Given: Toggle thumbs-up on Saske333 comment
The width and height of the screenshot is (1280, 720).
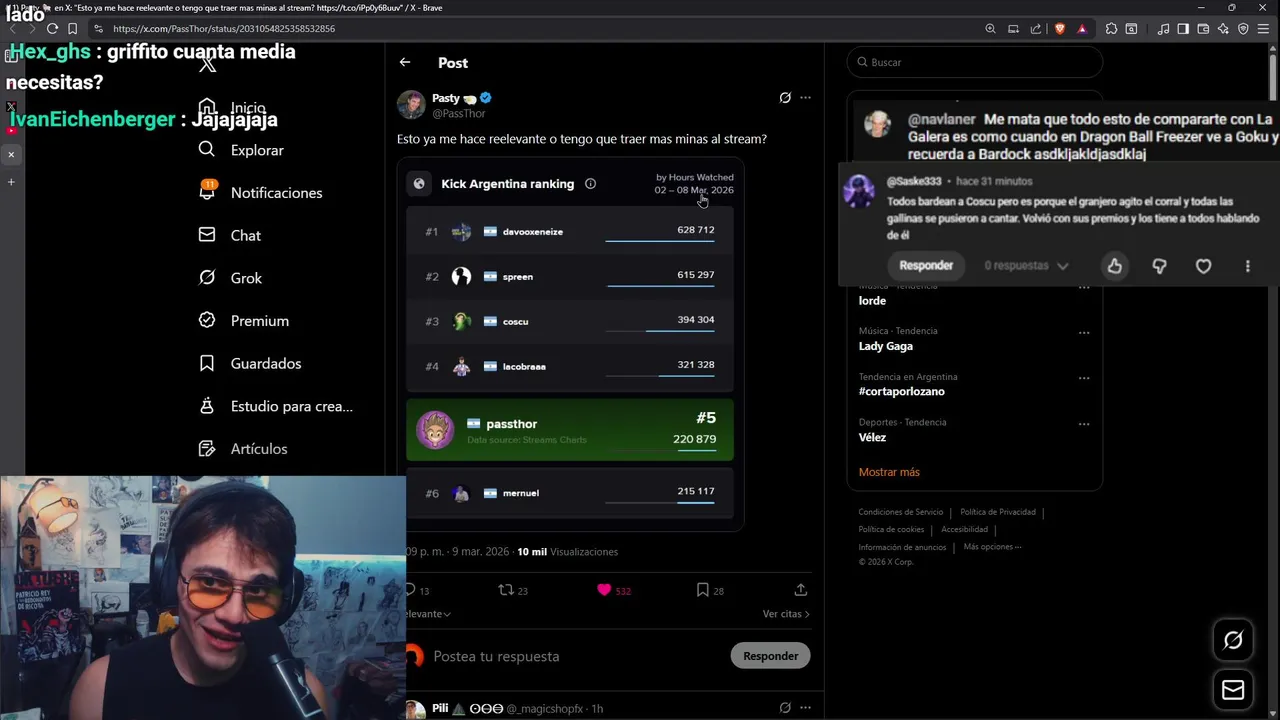Looking at the screenshot, I should 1115,266.
